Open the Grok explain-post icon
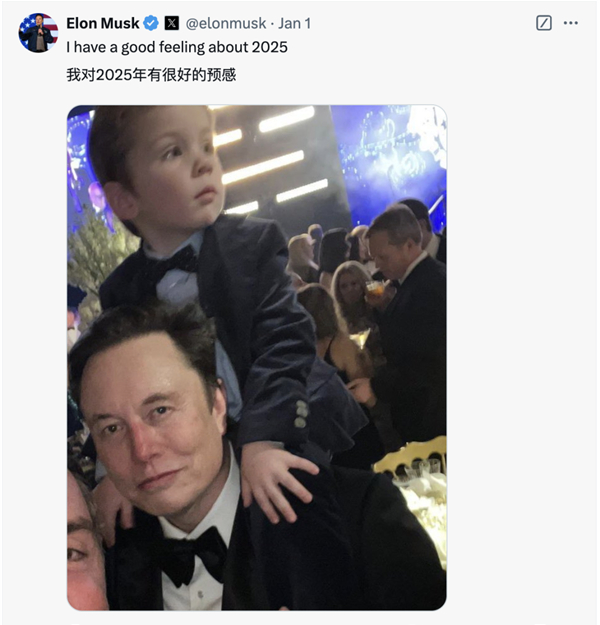The image size is (600, 625). (x=544, y=23)
